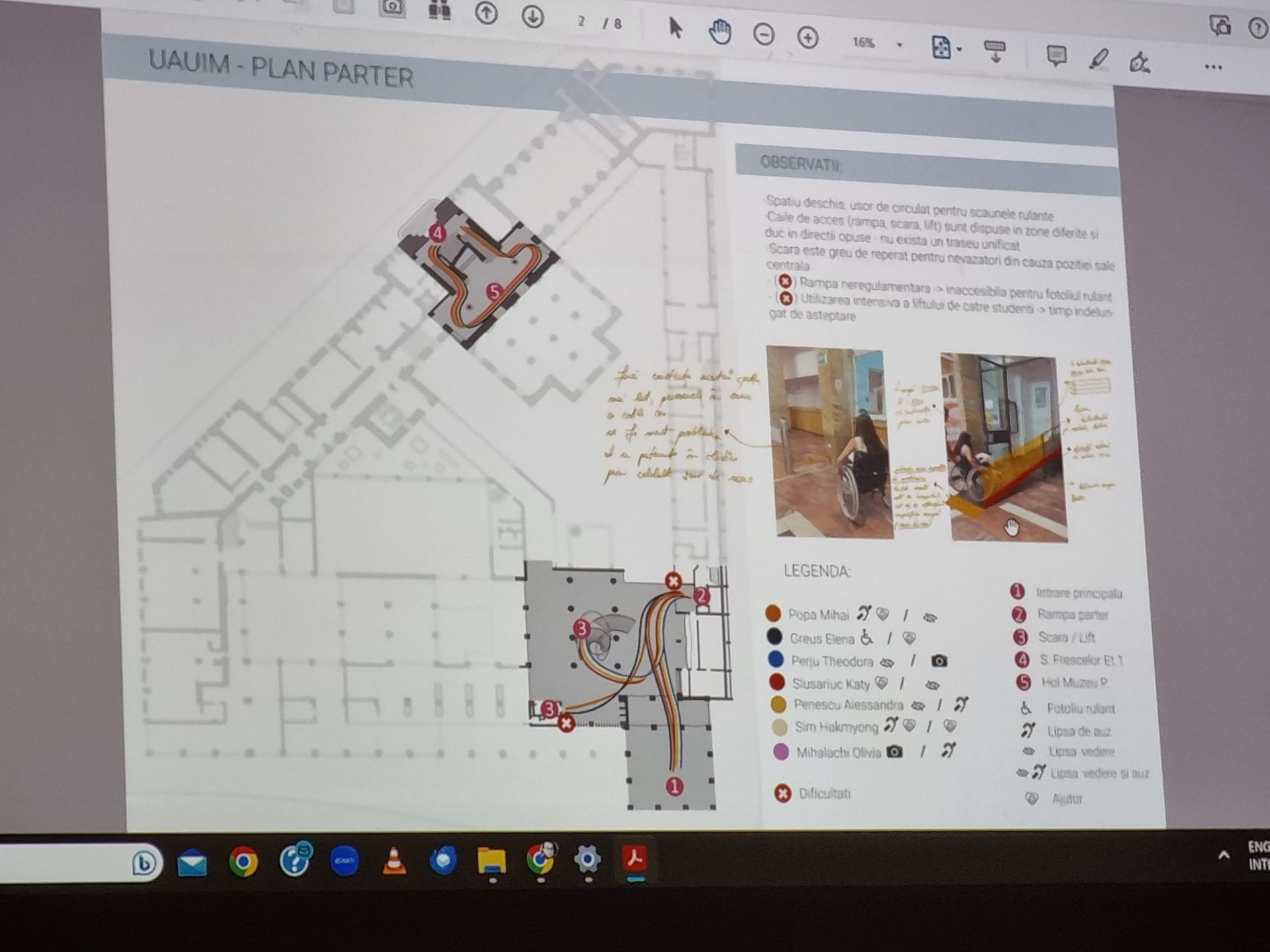Open the Thunderbird taskbar icon
The image size is (1270, 952).
click(443, 861)
